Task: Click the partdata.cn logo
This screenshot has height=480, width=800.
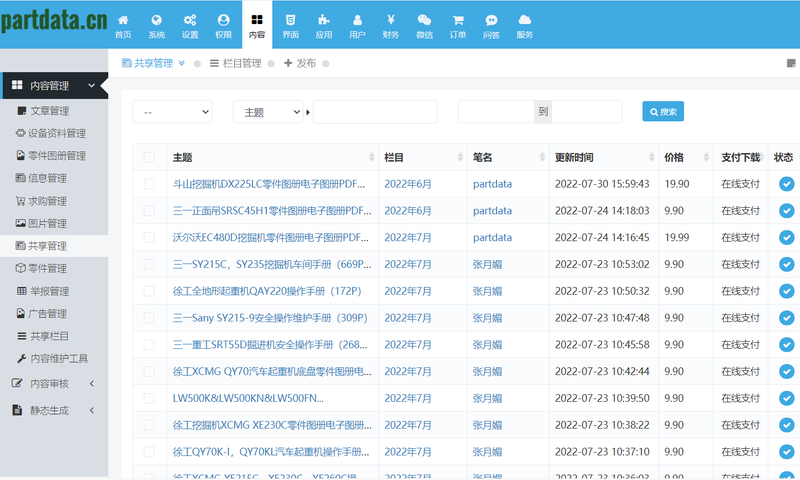Action: coord(54,21)
